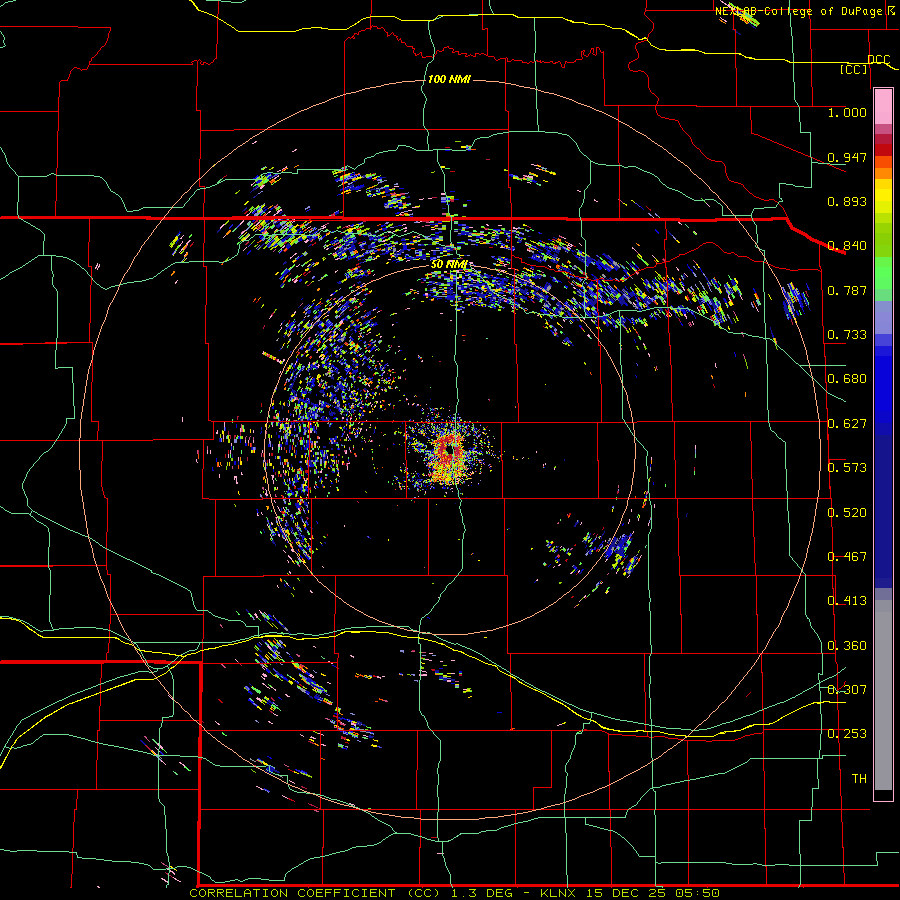
Task: Select the 0.787 scale value
Action: click(x=847, y=290)
